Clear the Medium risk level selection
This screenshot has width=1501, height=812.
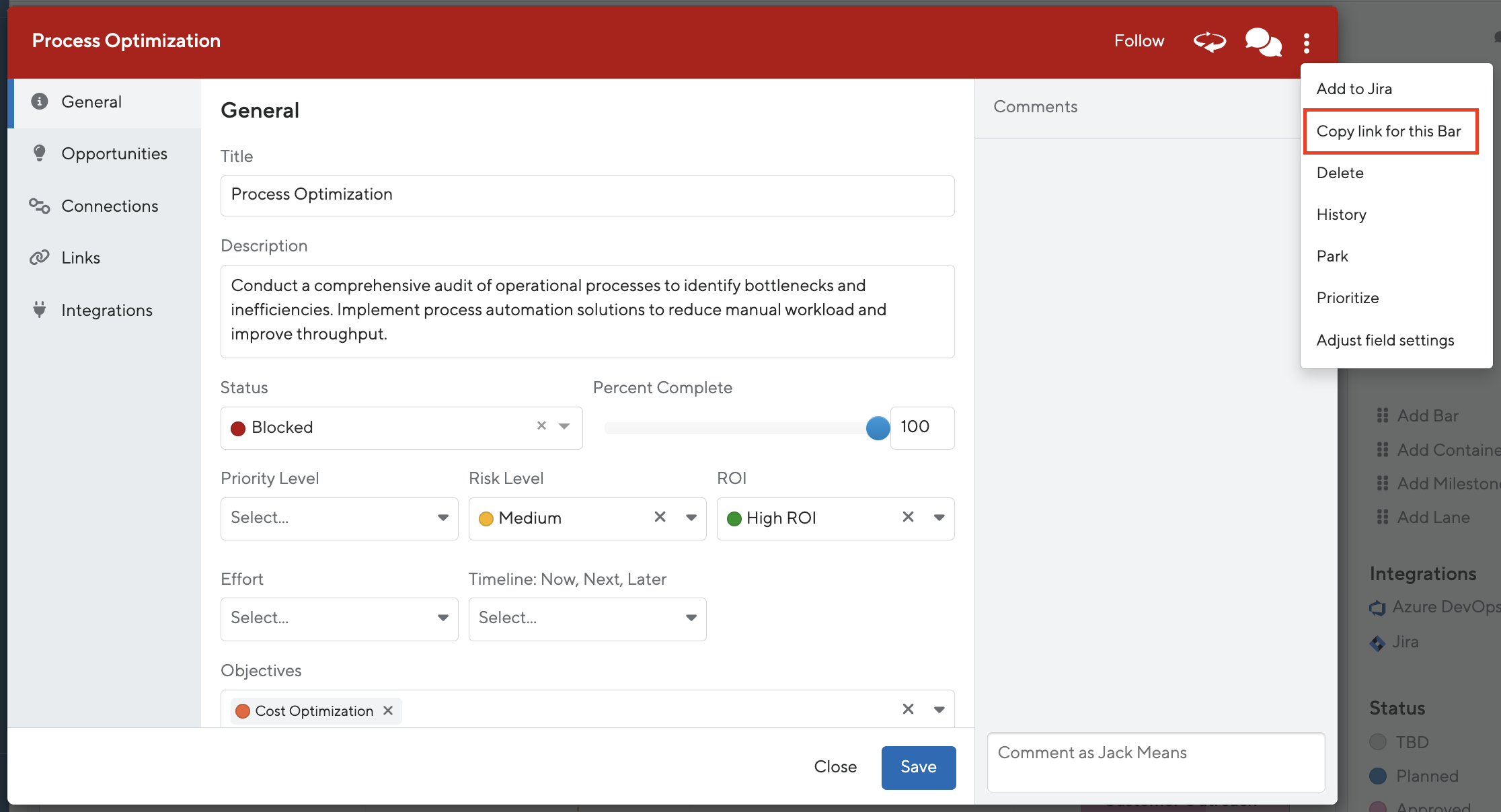coord(660,517)
